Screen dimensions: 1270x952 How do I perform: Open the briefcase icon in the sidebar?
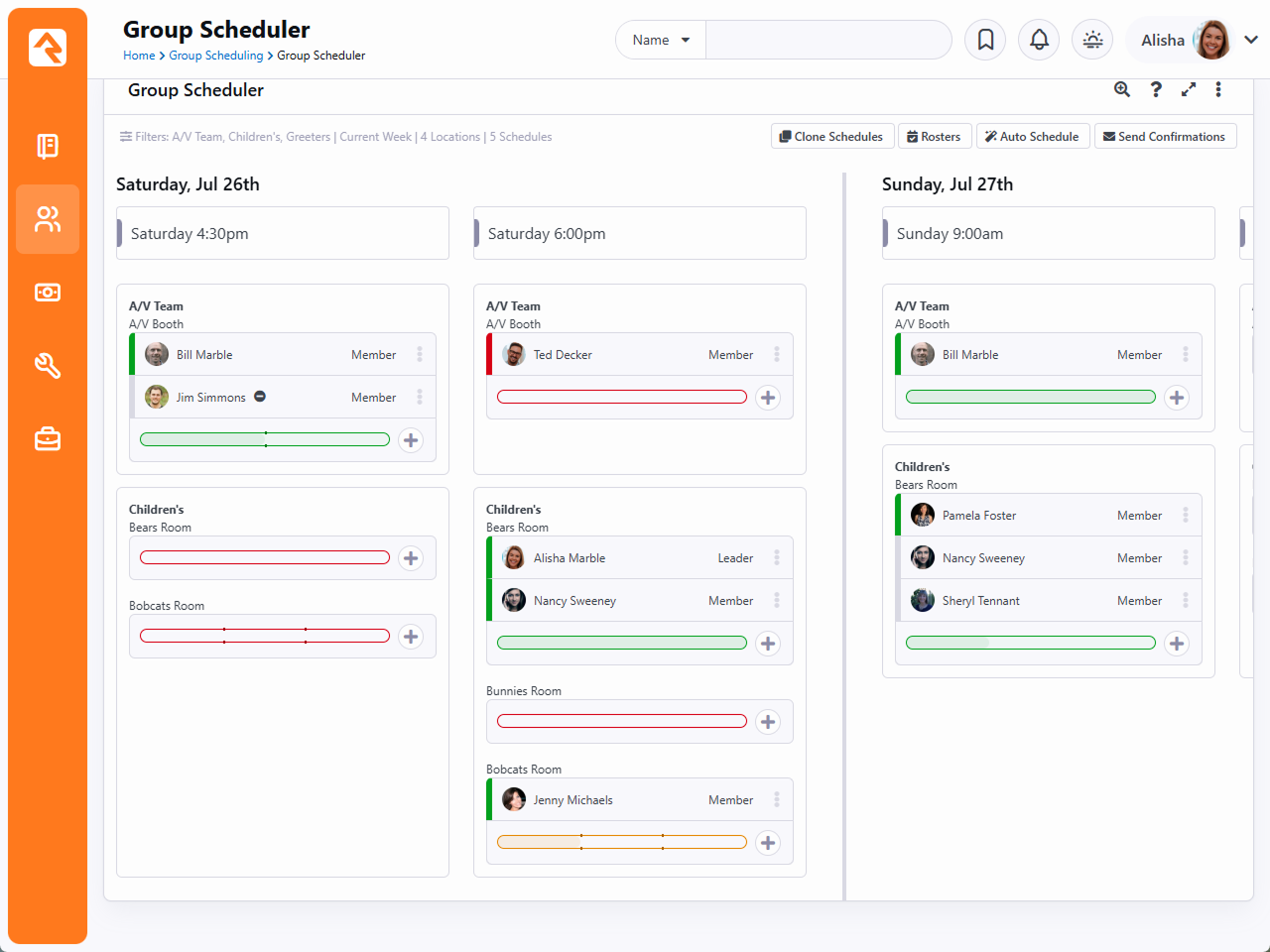click(48, 438)
